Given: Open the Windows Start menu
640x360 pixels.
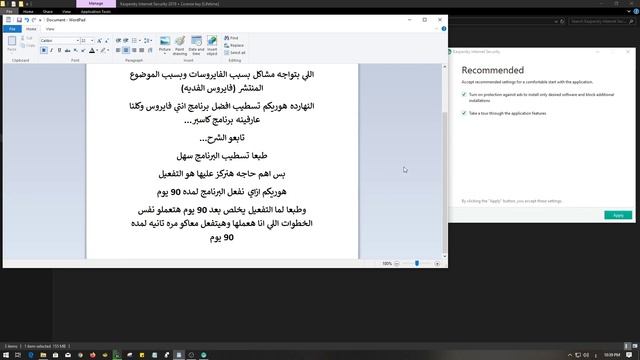Looking at the screenshot, I should (x=6, y=355).
